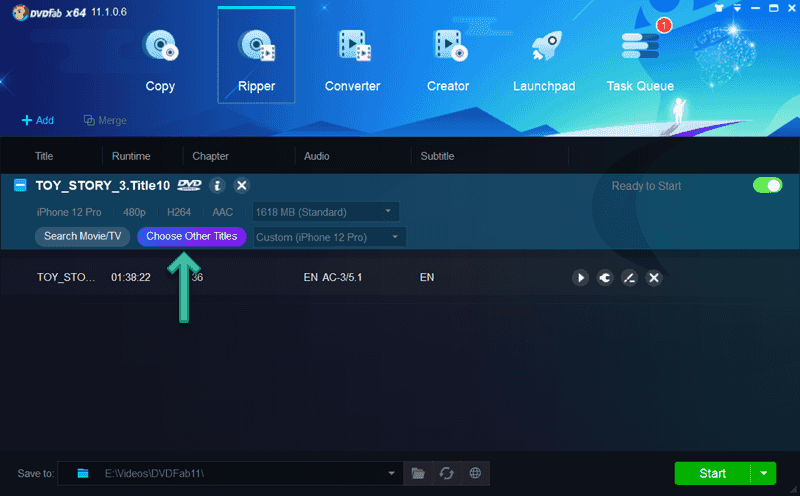Click the Chapter column header
Image resolution: width=800 pixels, height=496 pixels.
tap(210, 156)
